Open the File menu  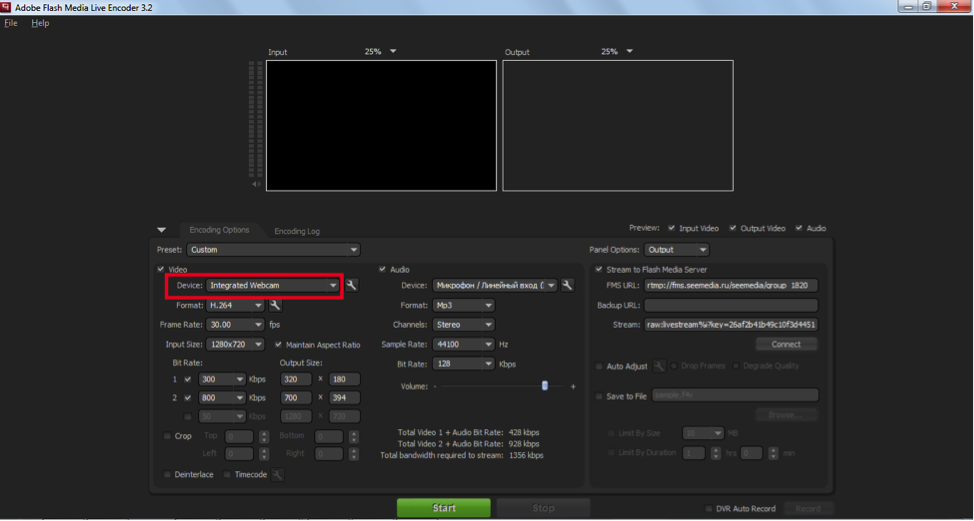(x=11, y=23)
